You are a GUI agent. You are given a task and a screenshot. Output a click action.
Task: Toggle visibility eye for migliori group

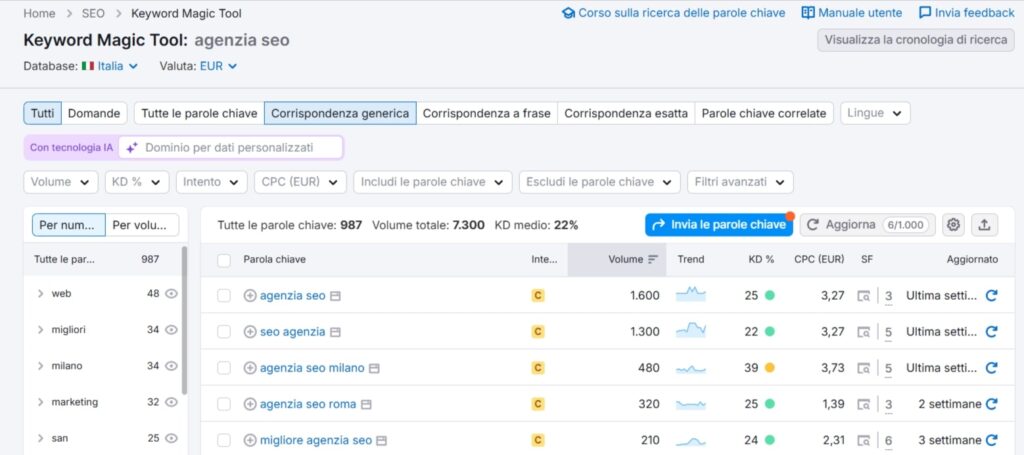coord(171,330)
